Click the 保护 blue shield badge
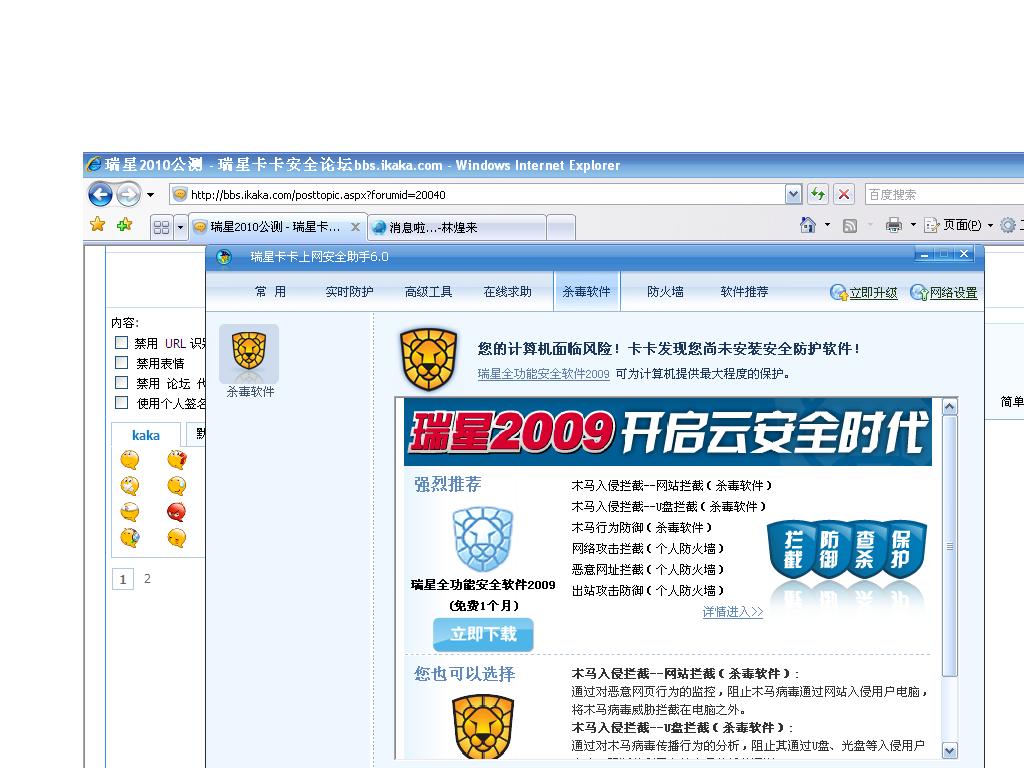 click(902, 549)
